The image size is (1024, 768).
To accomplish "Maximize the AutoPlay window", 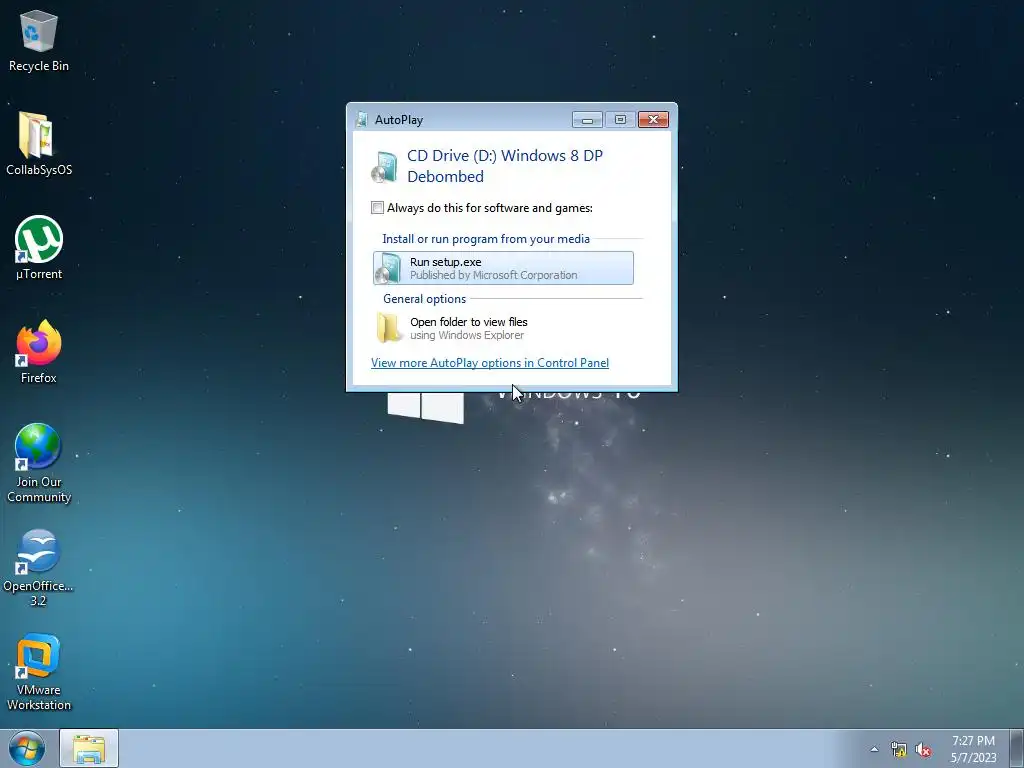I will click(620, 120).
